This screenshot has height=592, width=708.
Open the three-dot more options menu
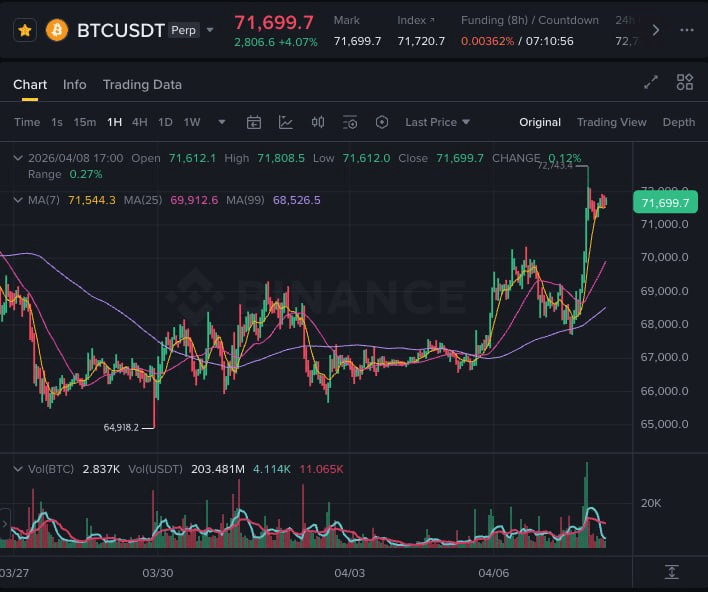pyautogui.click(x=686, y=30)
